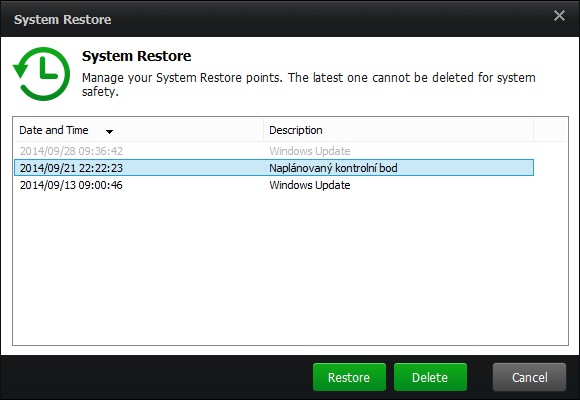Viewport: 580px width, 400px height.
Task: Click Windows Update description of the 09/13 entry
Action: point(310,185)
